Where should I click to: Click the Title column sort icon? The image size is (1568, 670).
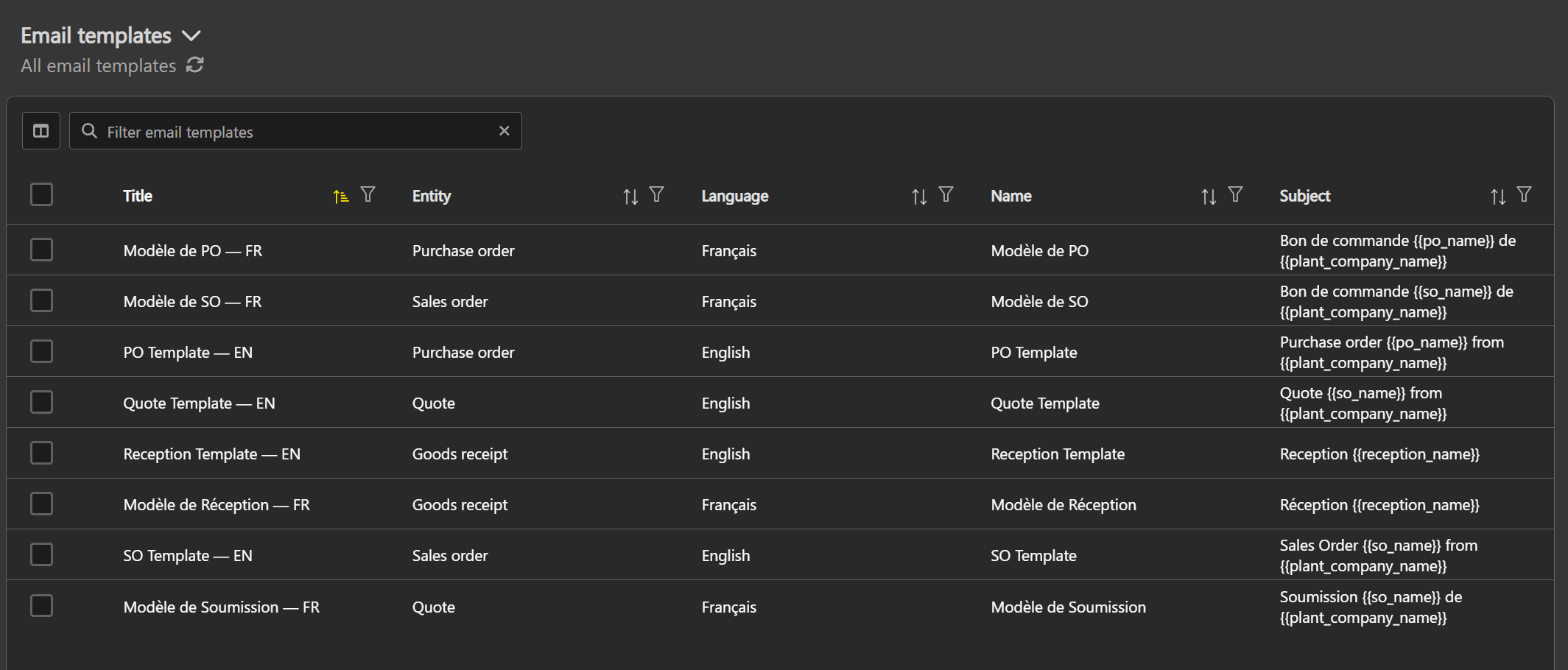340,197
